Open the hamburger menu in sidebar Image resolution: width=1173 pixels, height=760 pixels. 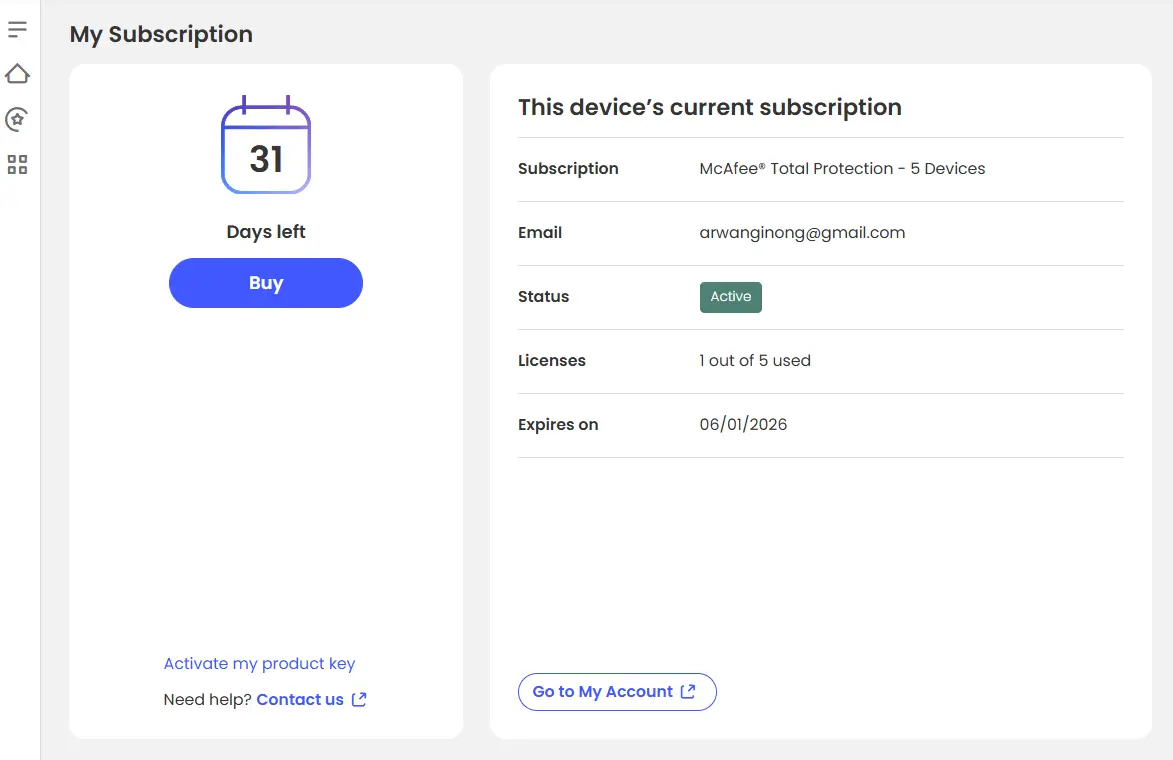click(x=17, y=30)
